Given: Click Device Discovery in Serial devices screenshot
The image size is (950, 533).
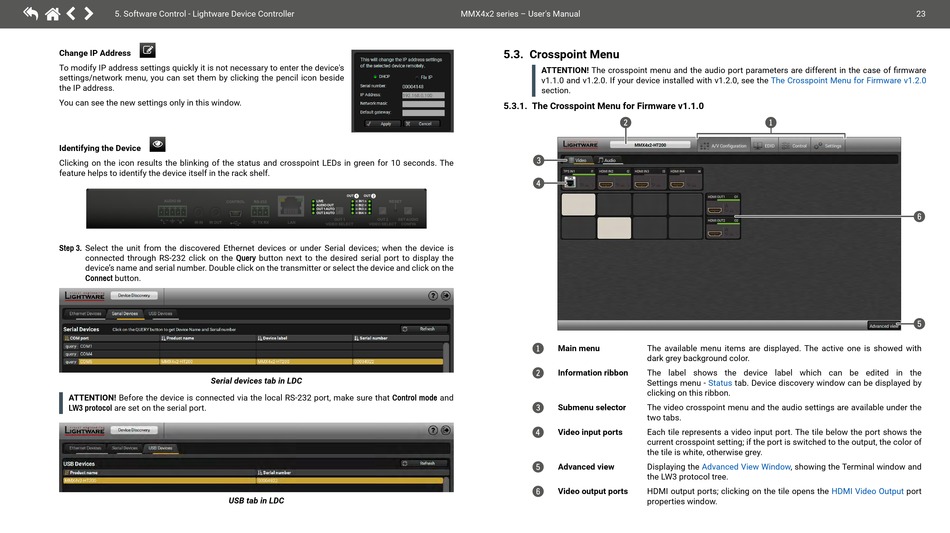Looking at the screenshot, I should coord(134,296).
